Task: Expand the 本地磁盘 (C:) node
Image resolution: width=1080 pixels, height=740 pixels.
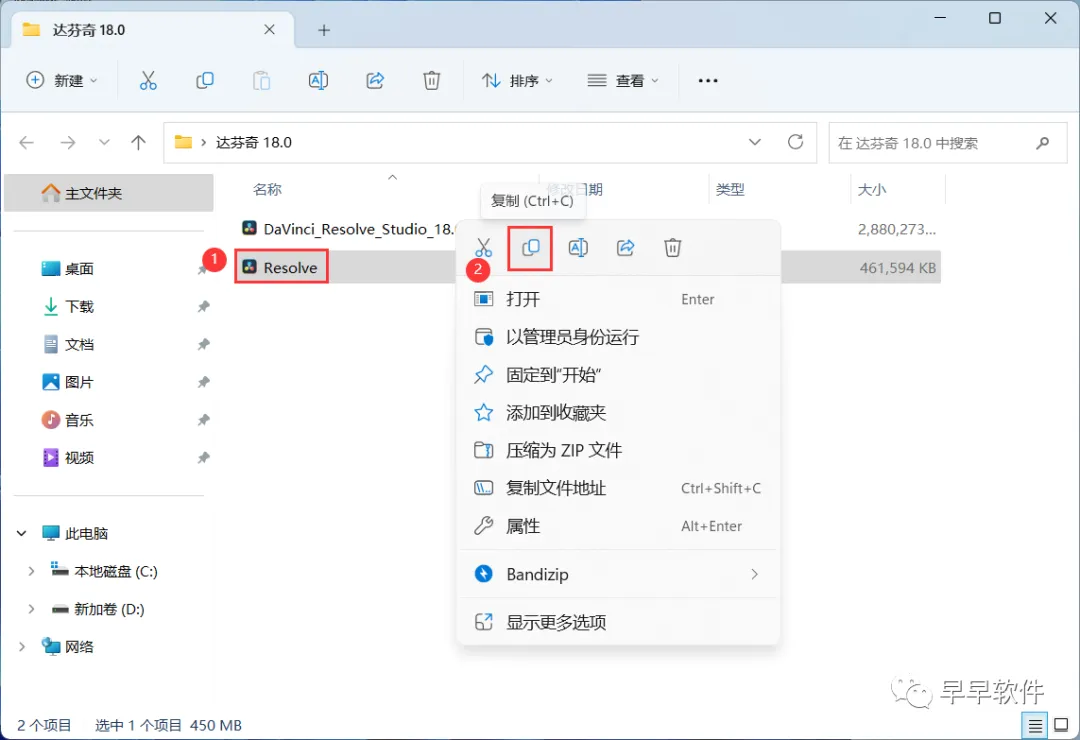Action: 31,571
